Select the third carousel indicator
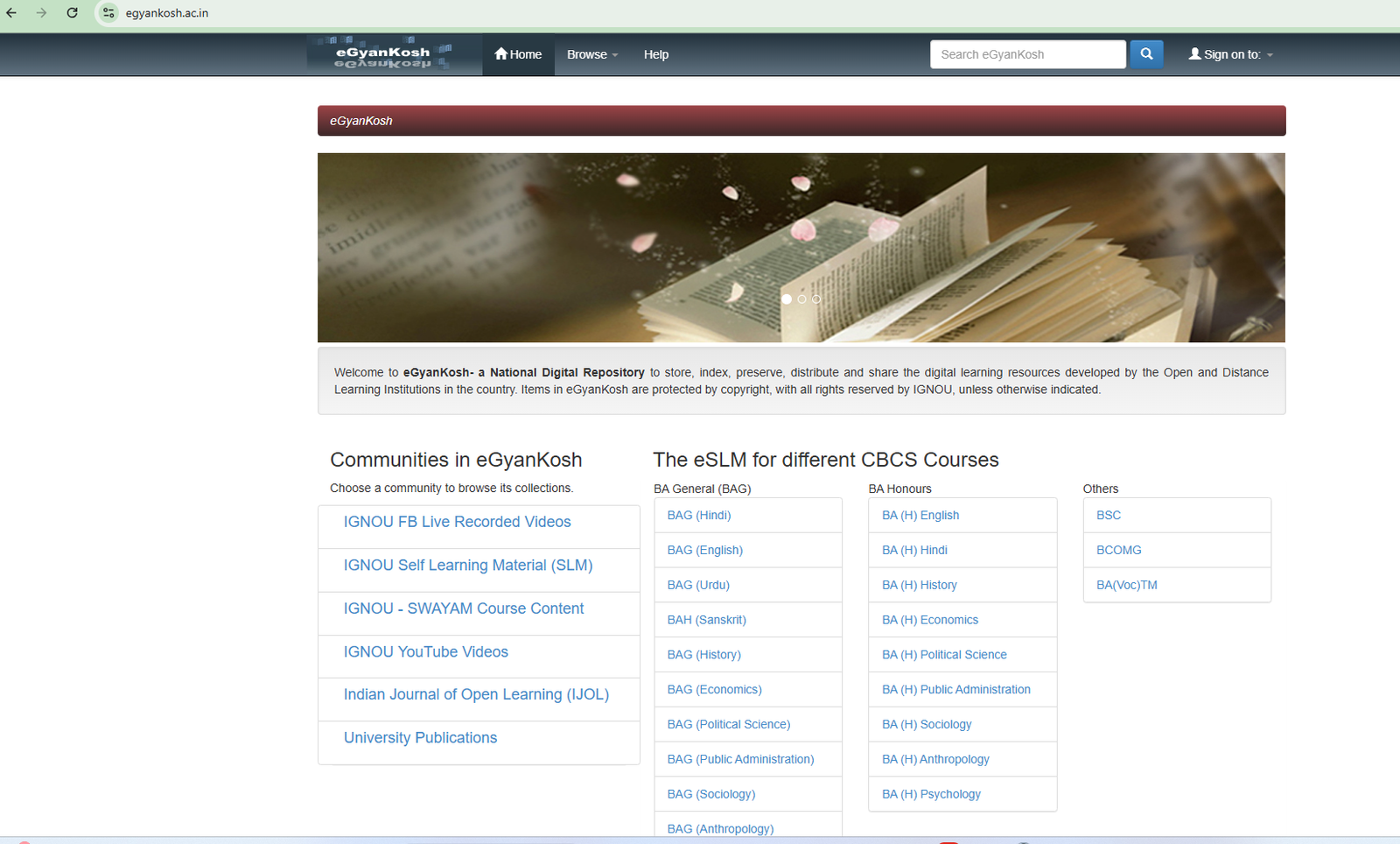Screen dimensions: 1400x844 click(x=815, y=299)
